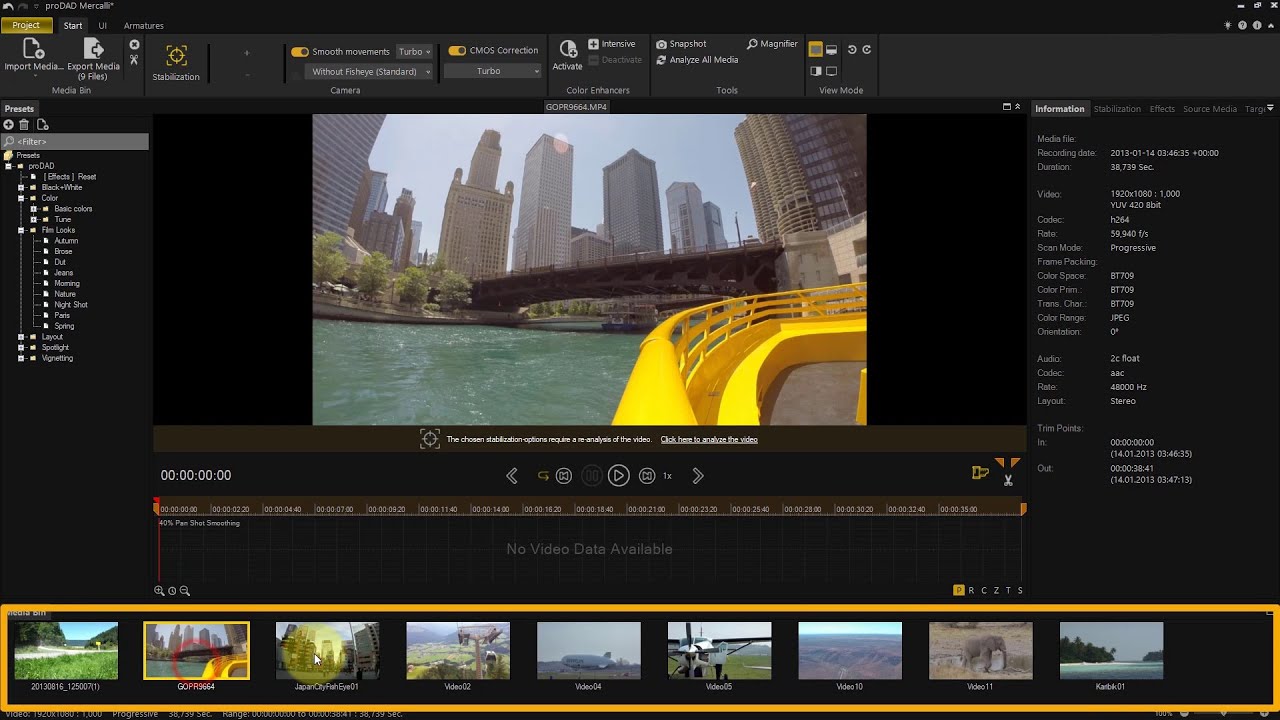This screenshot has width=1280, height=720.
Task: Toggle the T graph indicator
Action: click(x=1008, y=591)
